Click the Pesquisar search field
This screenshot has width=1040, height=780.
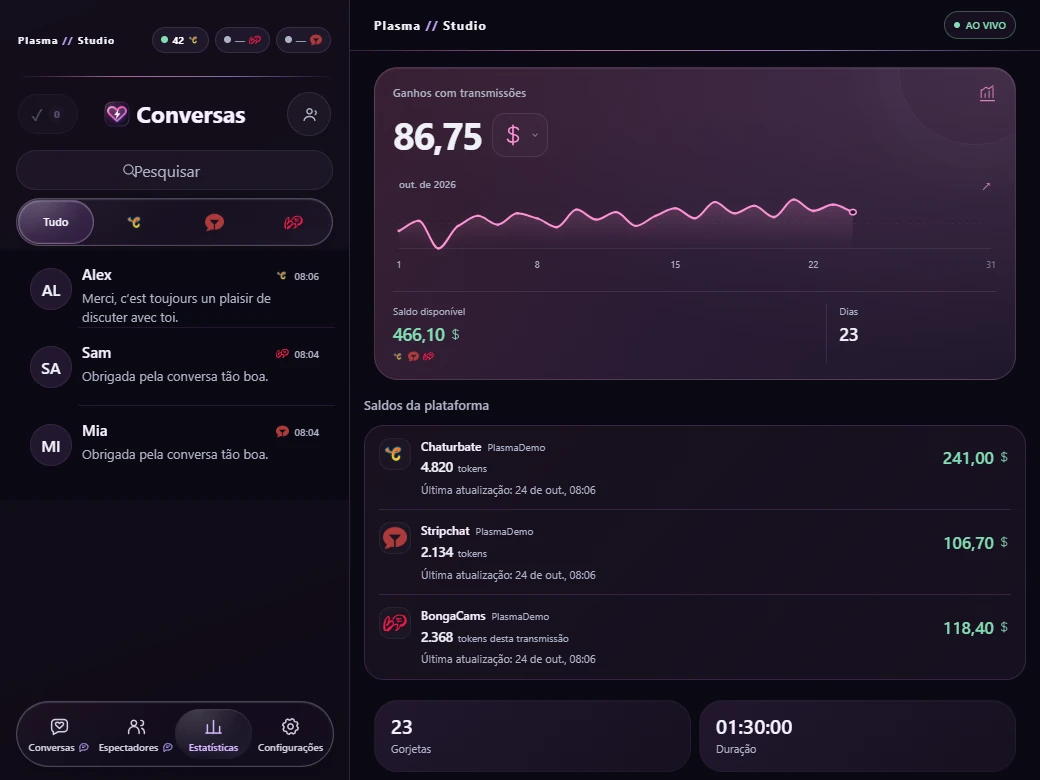coord(174,171)
